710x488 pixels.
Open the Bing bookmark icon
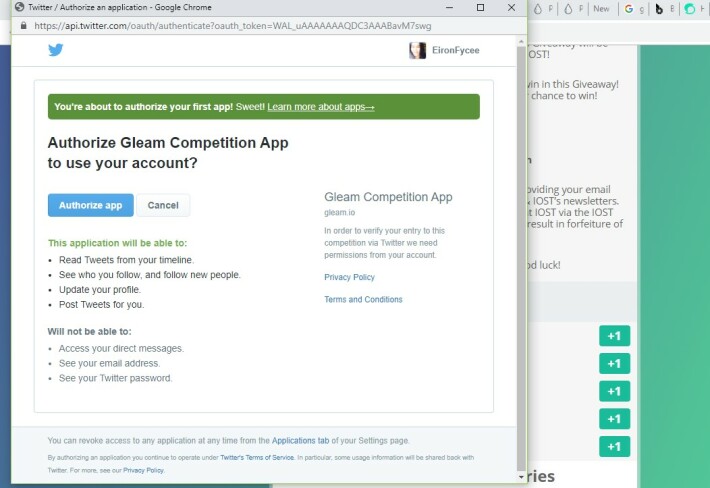coord(659,9)
